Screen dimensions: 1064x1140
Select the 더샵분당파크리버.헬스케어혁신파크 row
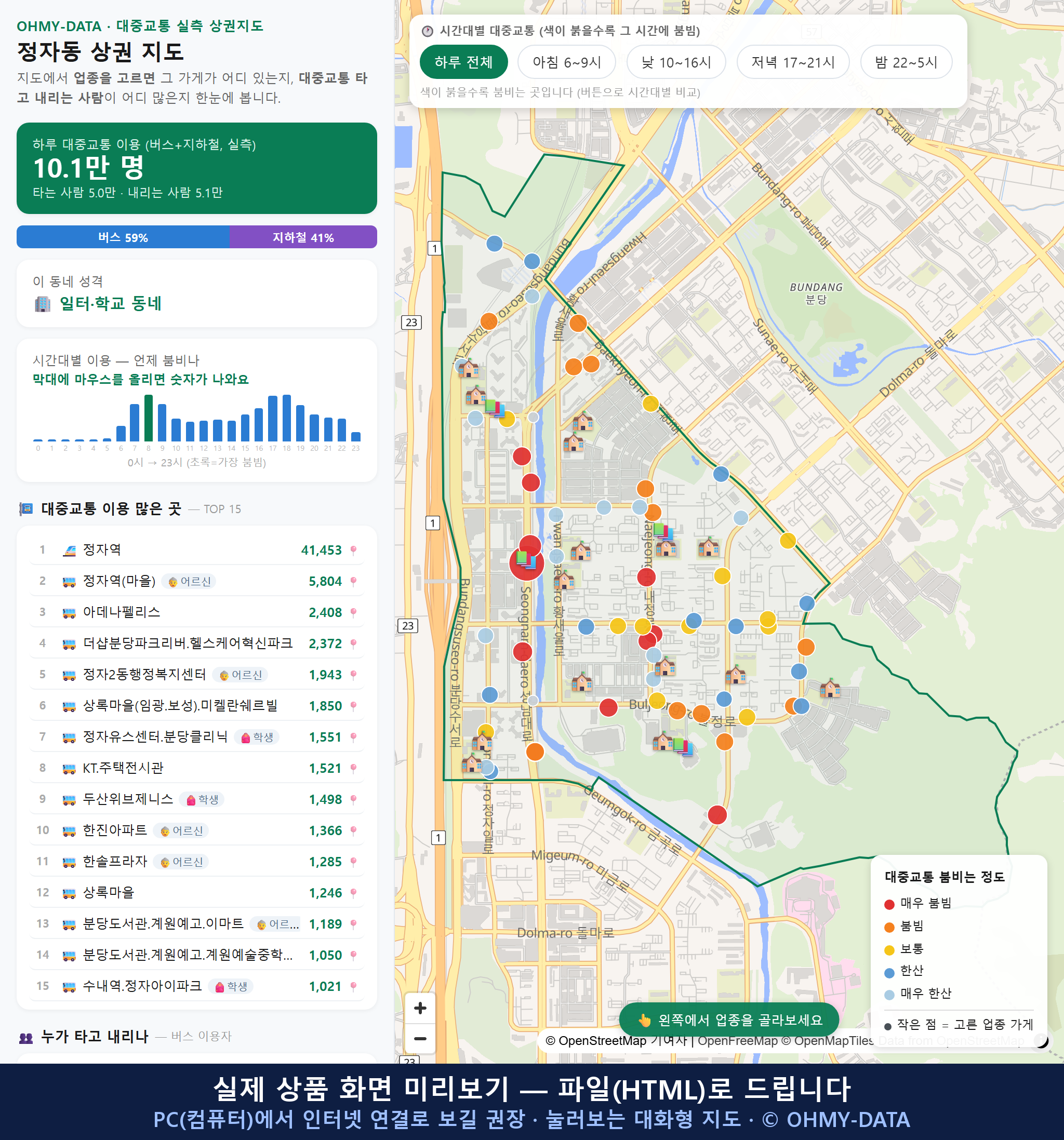click(x=197, y=643)
